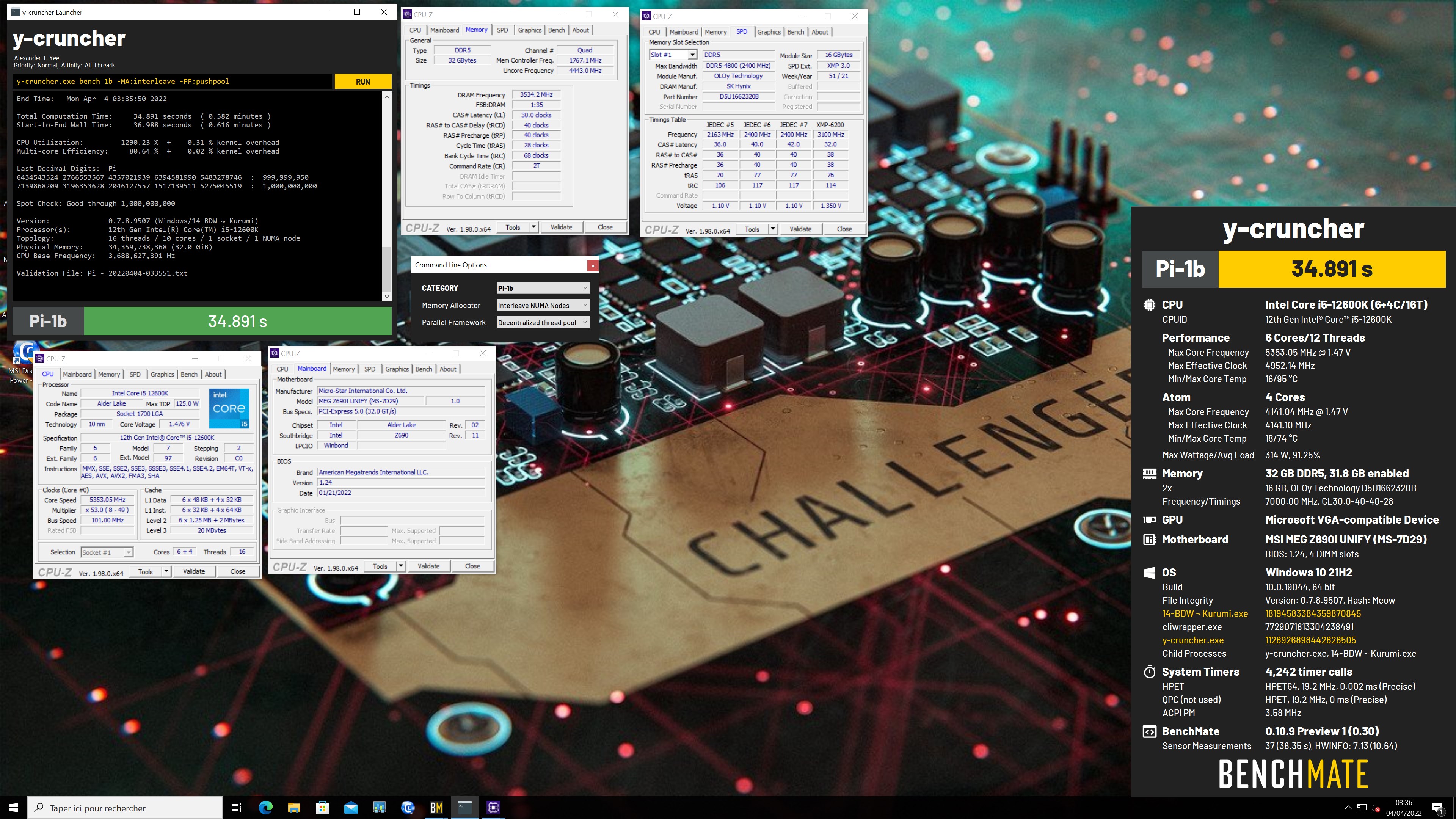1456x819 pixels.
Task: Click the CPU chip icon in BenchMate panel
Action: 1149,304
